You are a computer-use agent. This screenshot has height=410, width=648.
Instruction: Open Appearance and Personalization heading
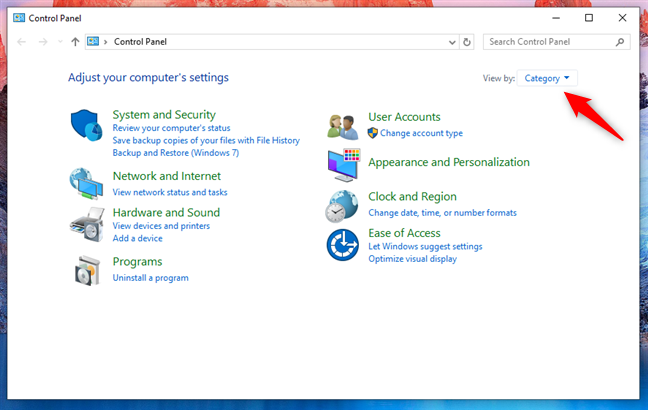pyautogui.click(x=449, y=162)
